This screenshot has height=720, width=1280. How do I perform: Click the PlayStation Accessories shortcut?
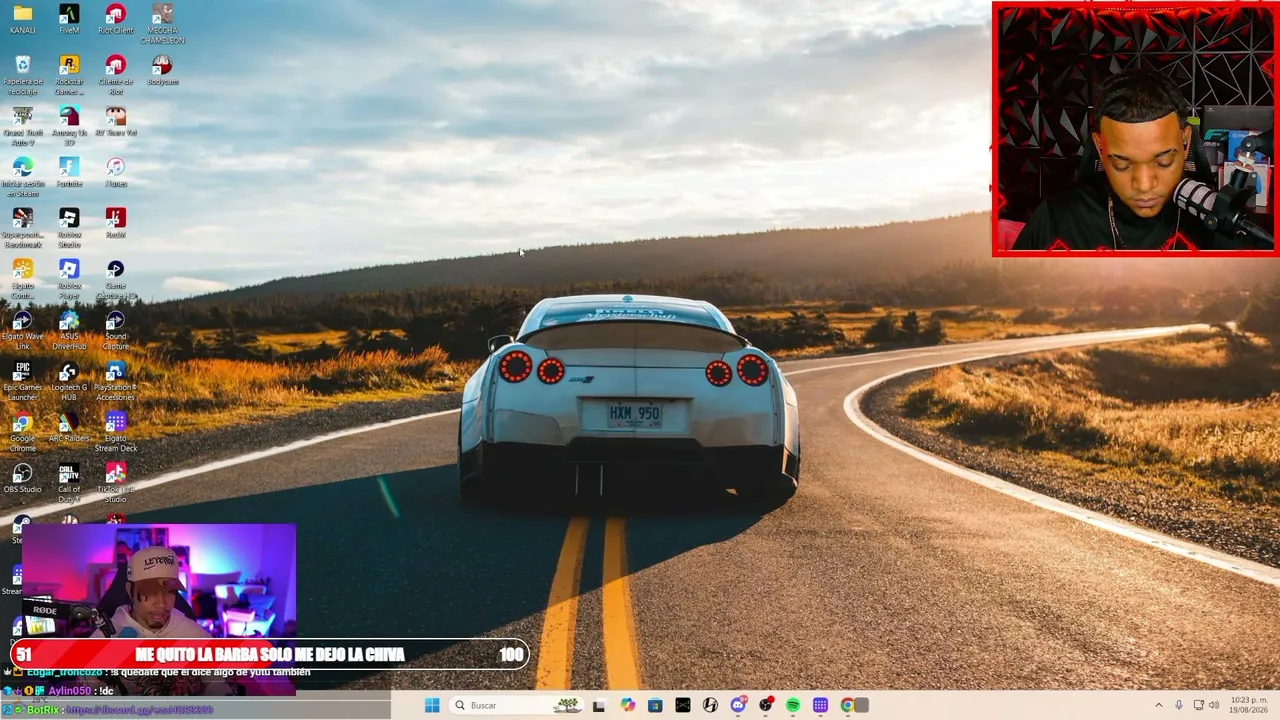click(x=115, y=381)
